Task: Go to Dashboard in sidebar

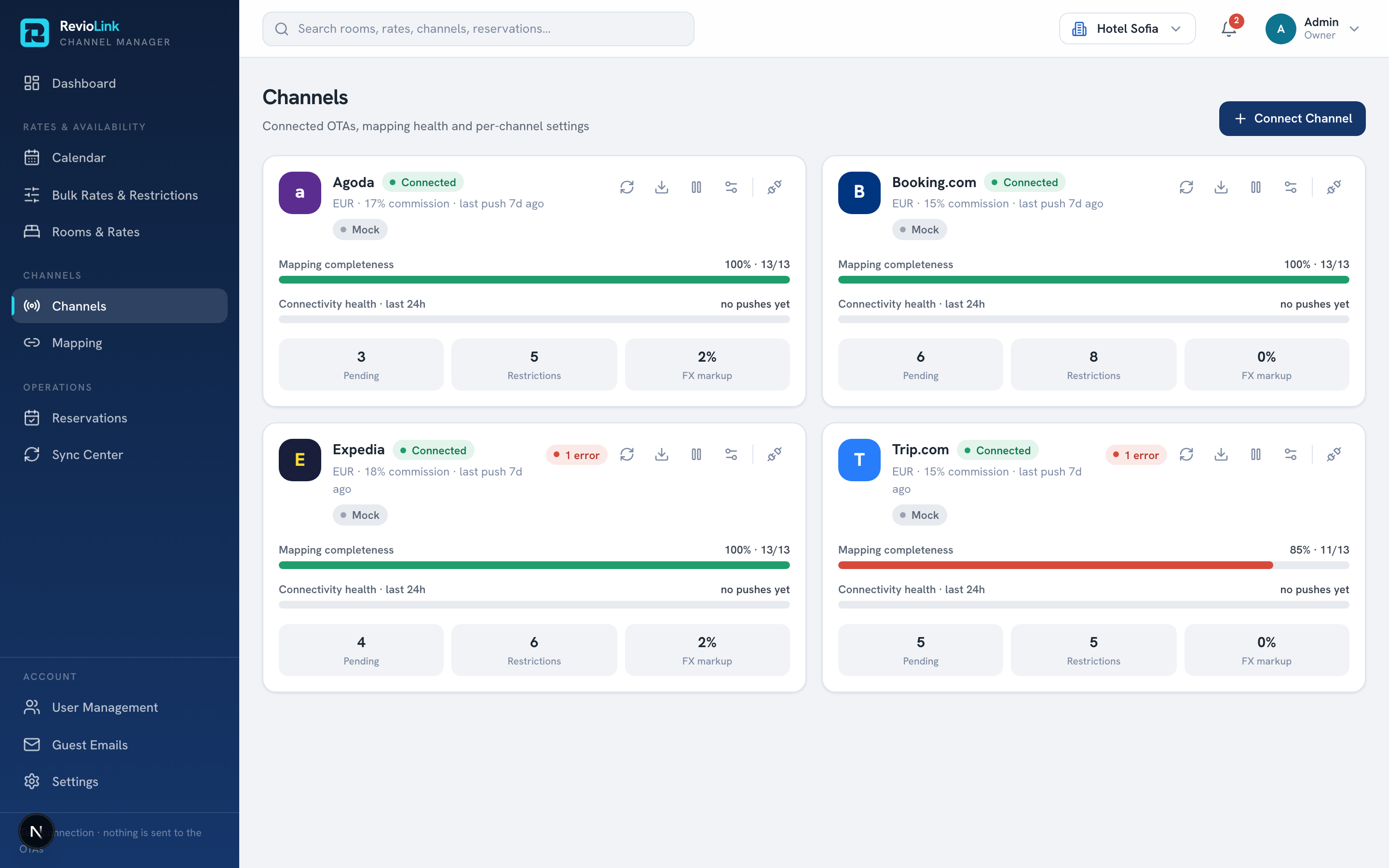Action: coord(120,83)
